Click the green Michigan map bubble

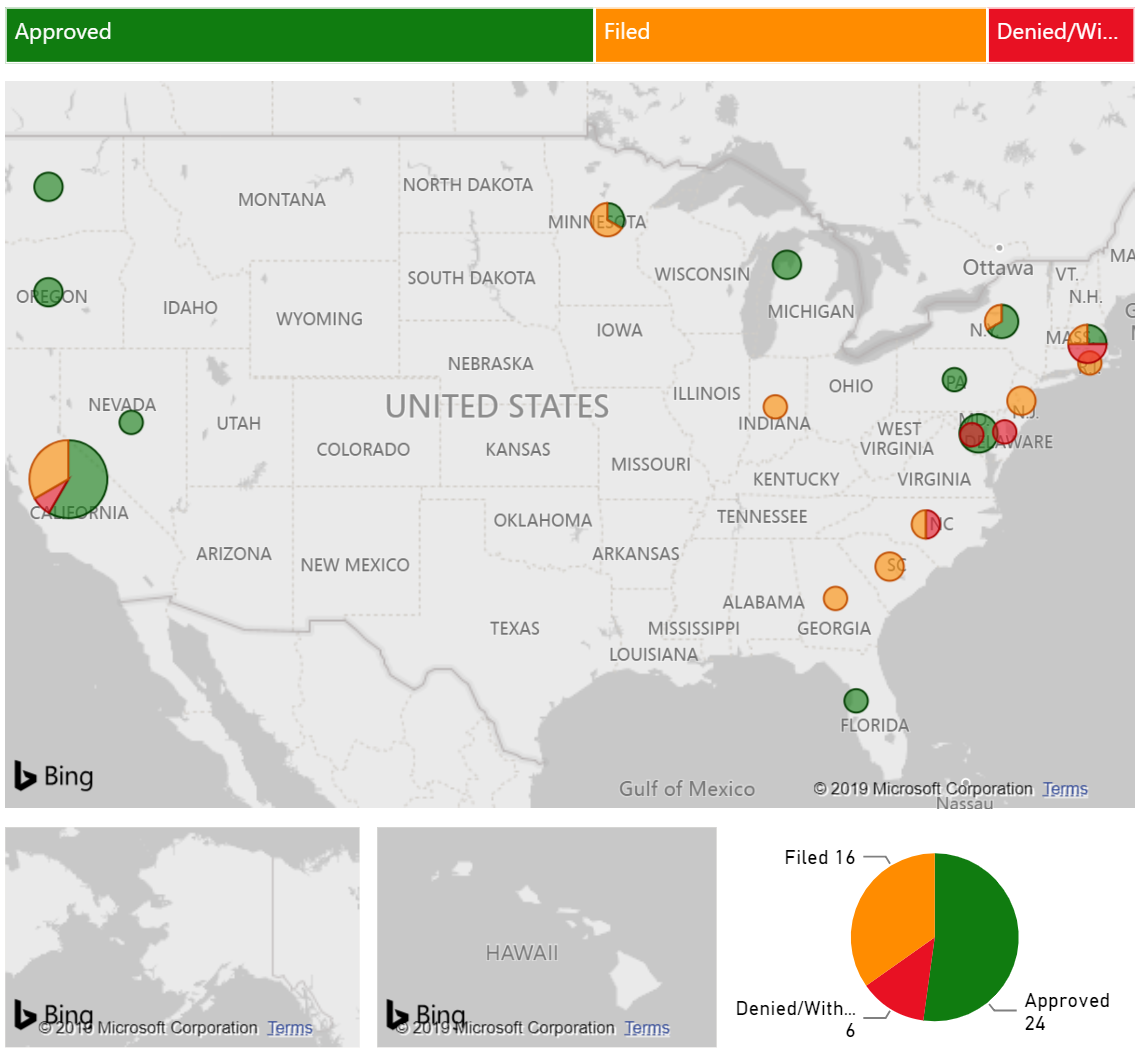787,264
